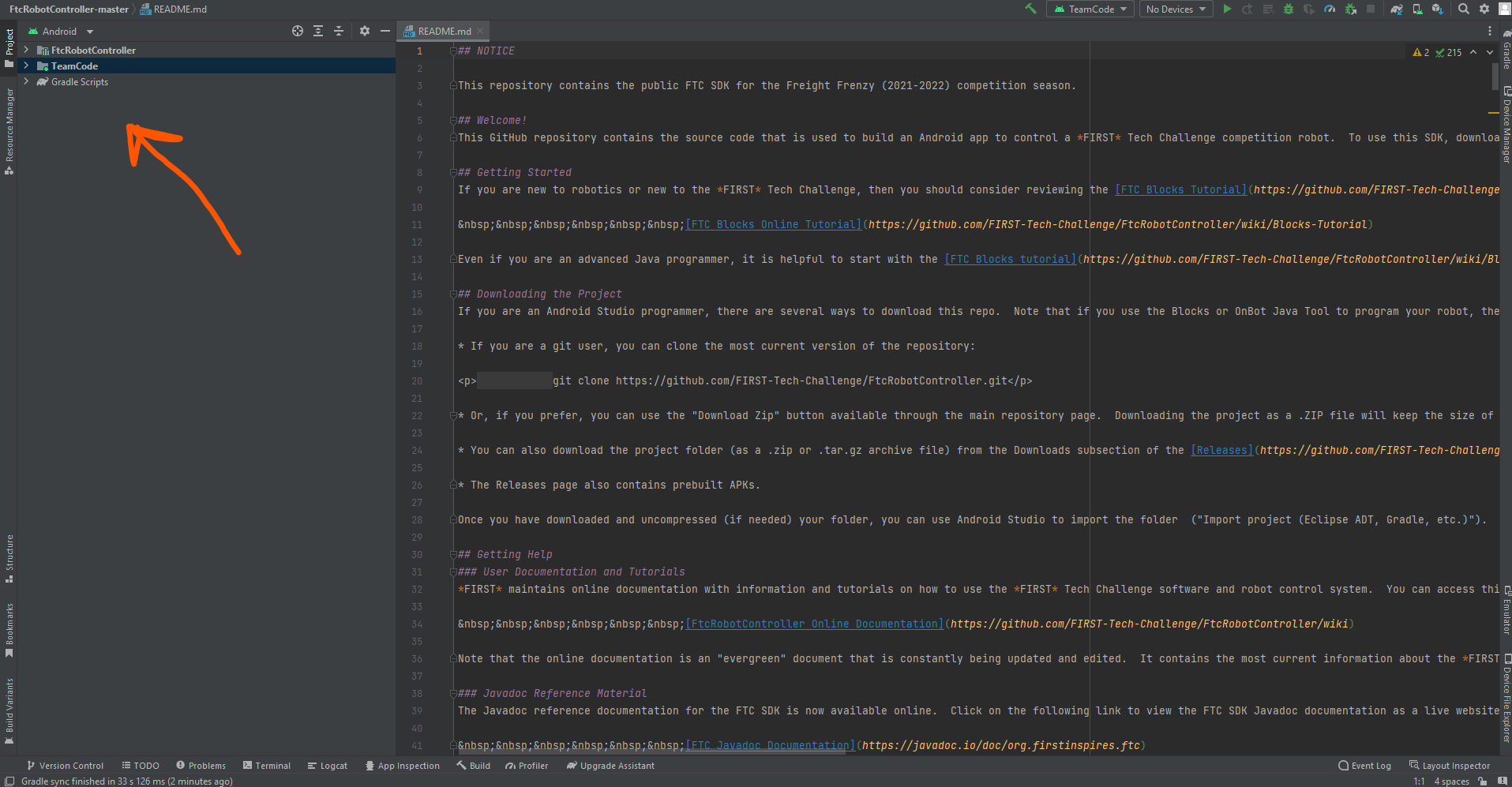Screen dimensions: 1512x787
Task: Click the Debug app bug icon
Action: point(1289,9)
